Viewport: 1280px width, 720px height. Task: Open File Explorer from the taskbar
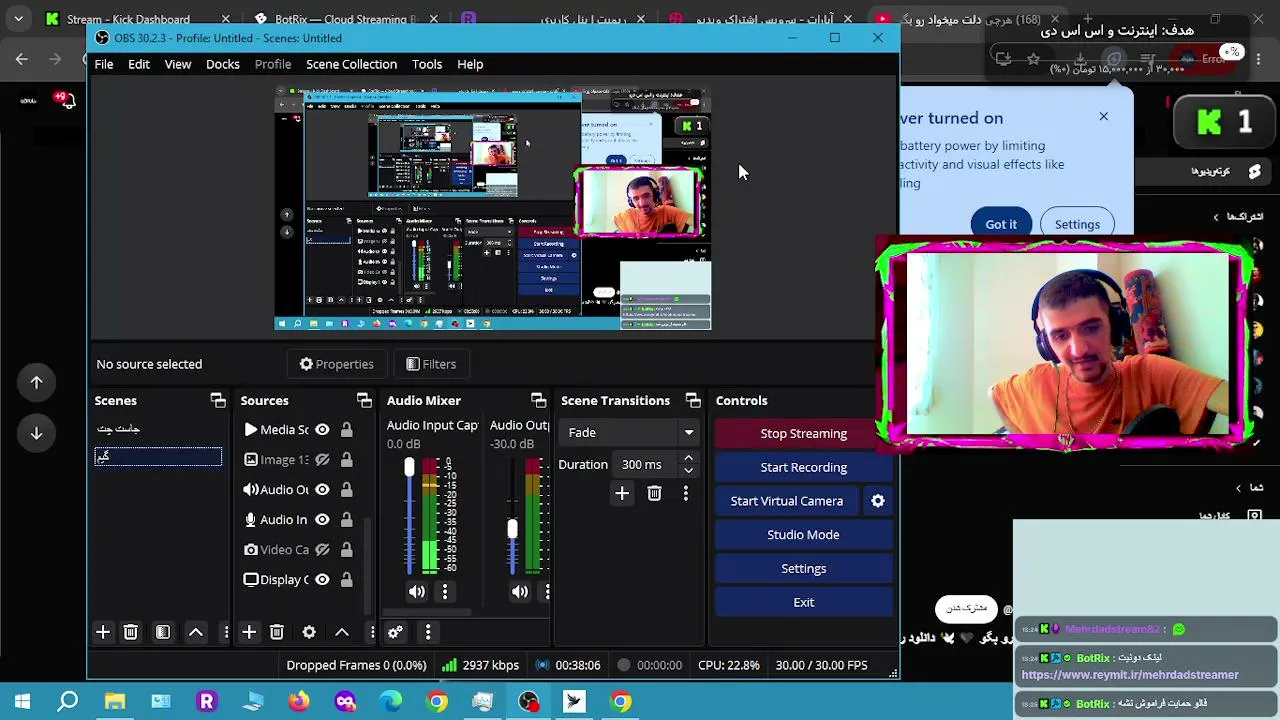[x=115, y=701]
